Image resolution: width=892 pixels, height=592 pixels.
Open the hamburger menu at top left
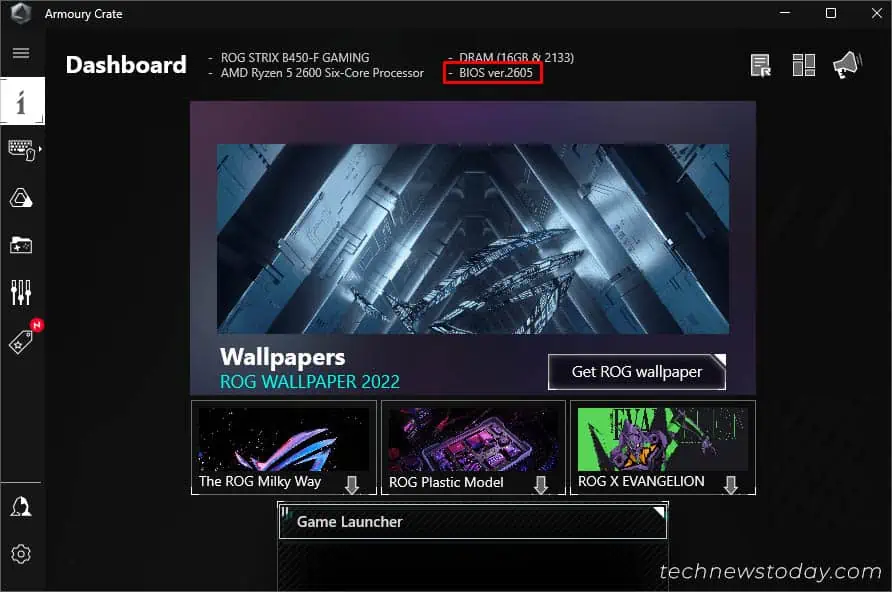click(21, 53)
